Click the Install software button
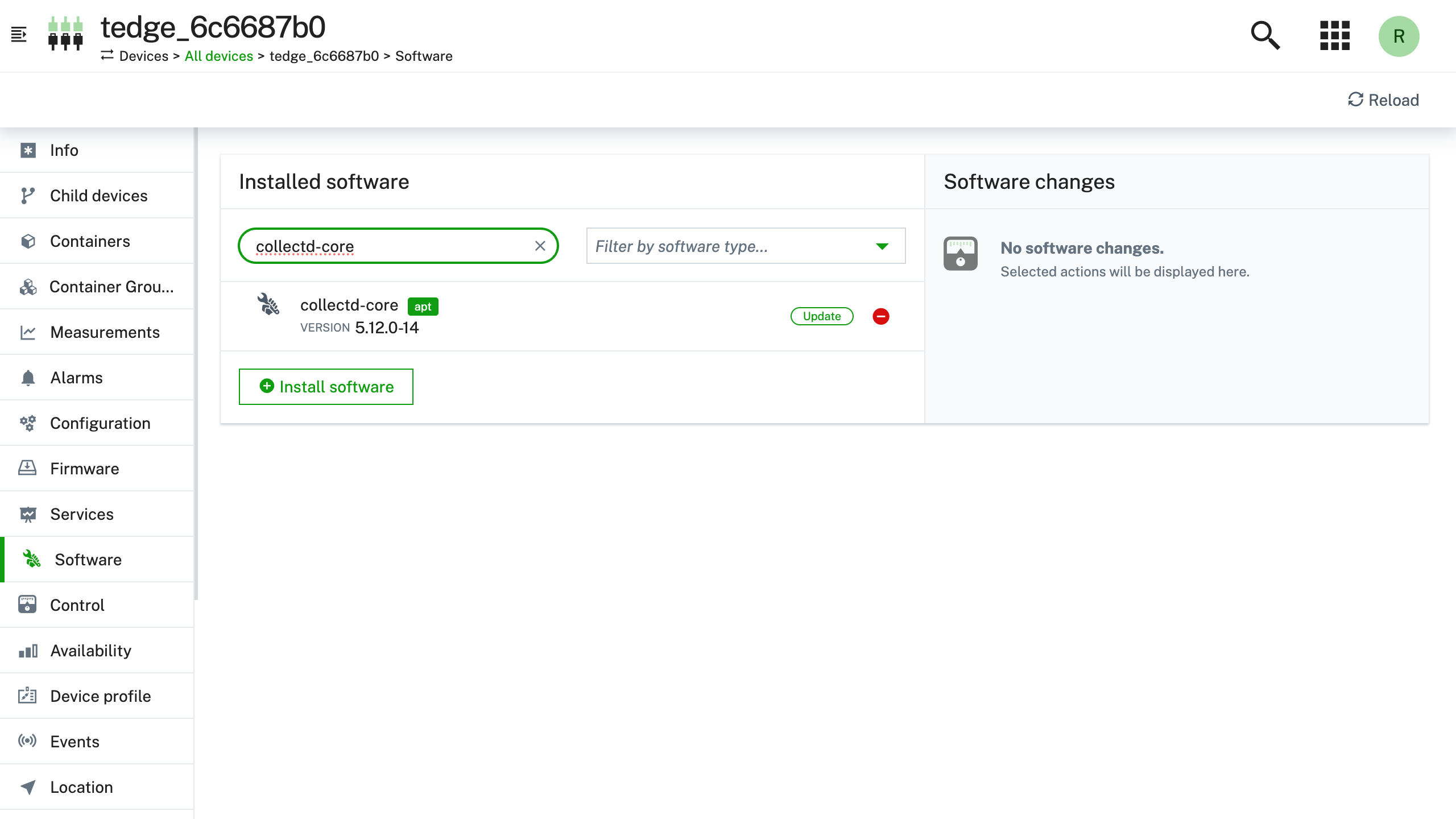 (x=326, y=387)
